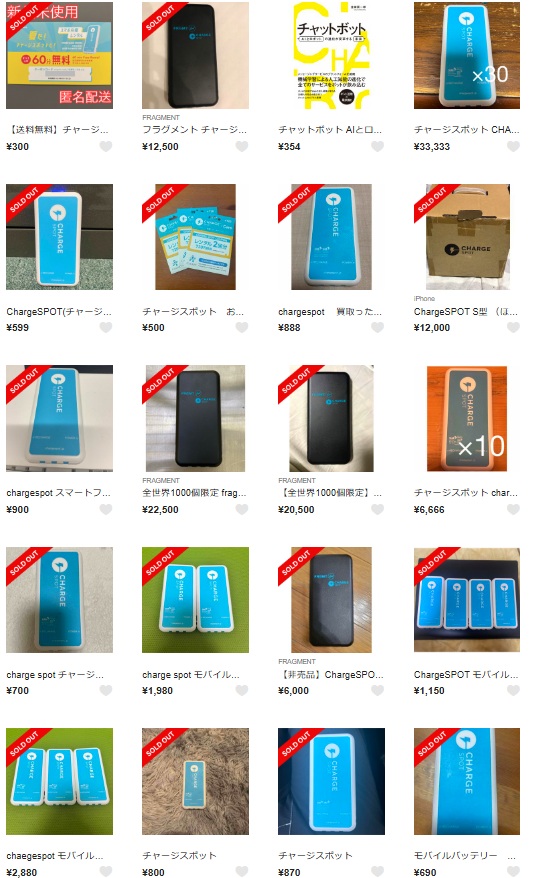
Task: View the three chargers on green mat
Action: (x=59, y=781)
